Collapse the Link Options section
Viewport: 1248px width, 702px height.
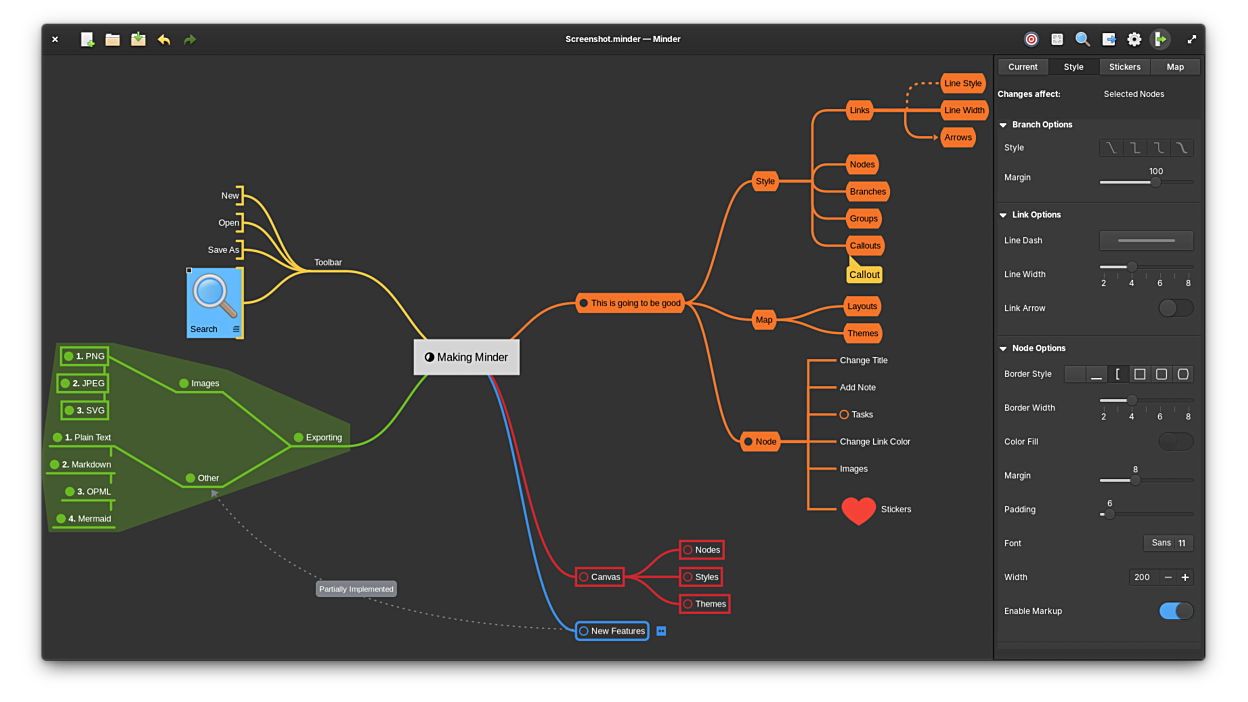(1003, 215)
